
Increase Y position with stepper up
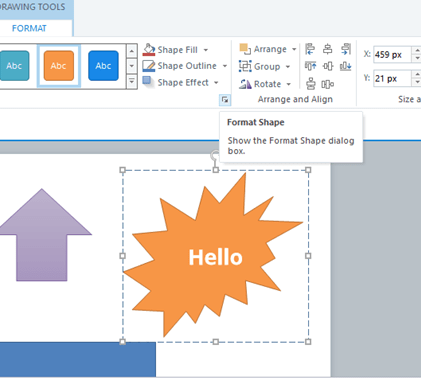click(417, 74)
